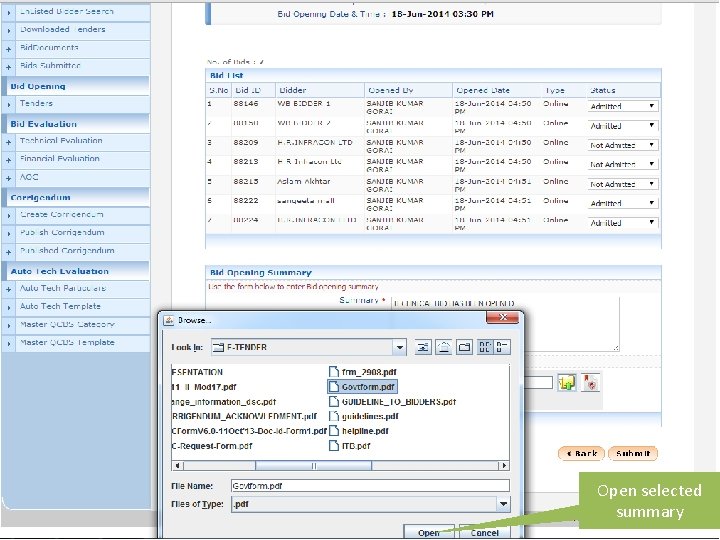Expand the BidDocuments sidebar item

click(8, 49)
